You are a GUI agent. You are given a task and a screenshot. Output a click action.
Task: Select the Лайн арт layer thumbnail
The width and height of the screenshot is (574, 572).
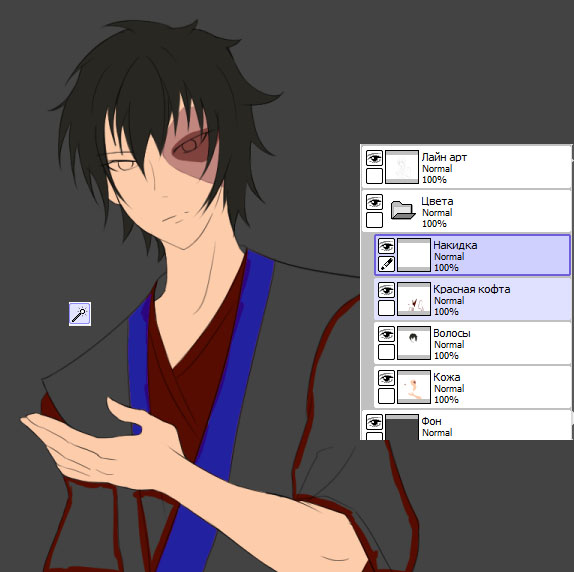pyautogui.click(x=402, y=167)
